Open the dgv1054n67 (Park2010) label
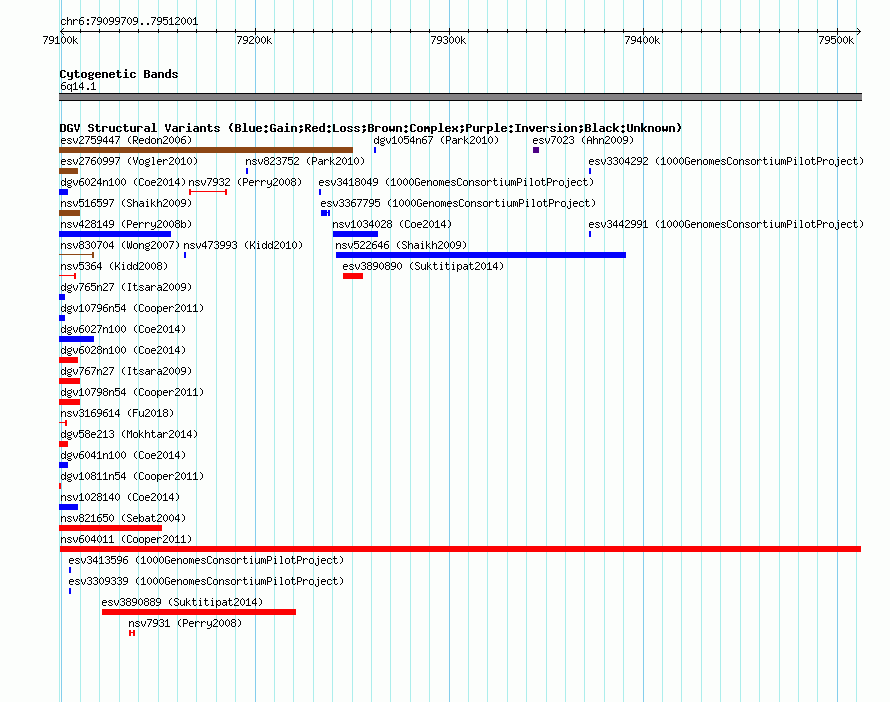 point(436,140)
